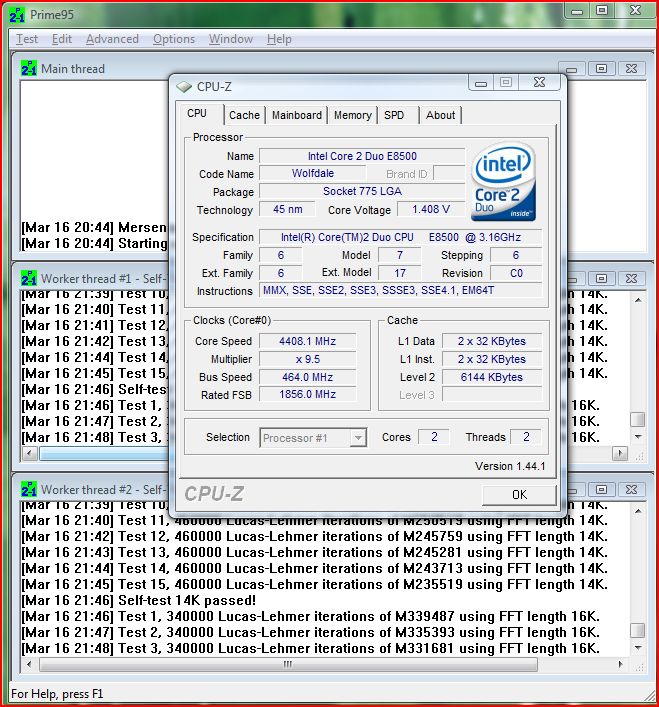The width and height of the screenshot is (659, 707).
Task: Click the Core Speed value 4408.1 MHz
Action: (x=307, y=341)
